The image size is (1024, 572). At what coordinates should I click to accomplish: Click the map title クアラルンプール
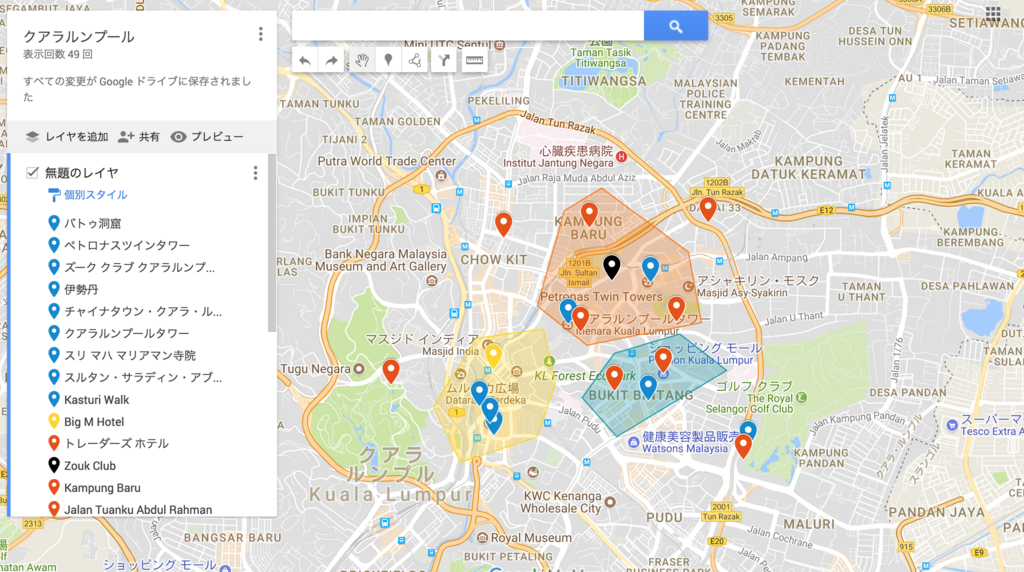point(79,37)
